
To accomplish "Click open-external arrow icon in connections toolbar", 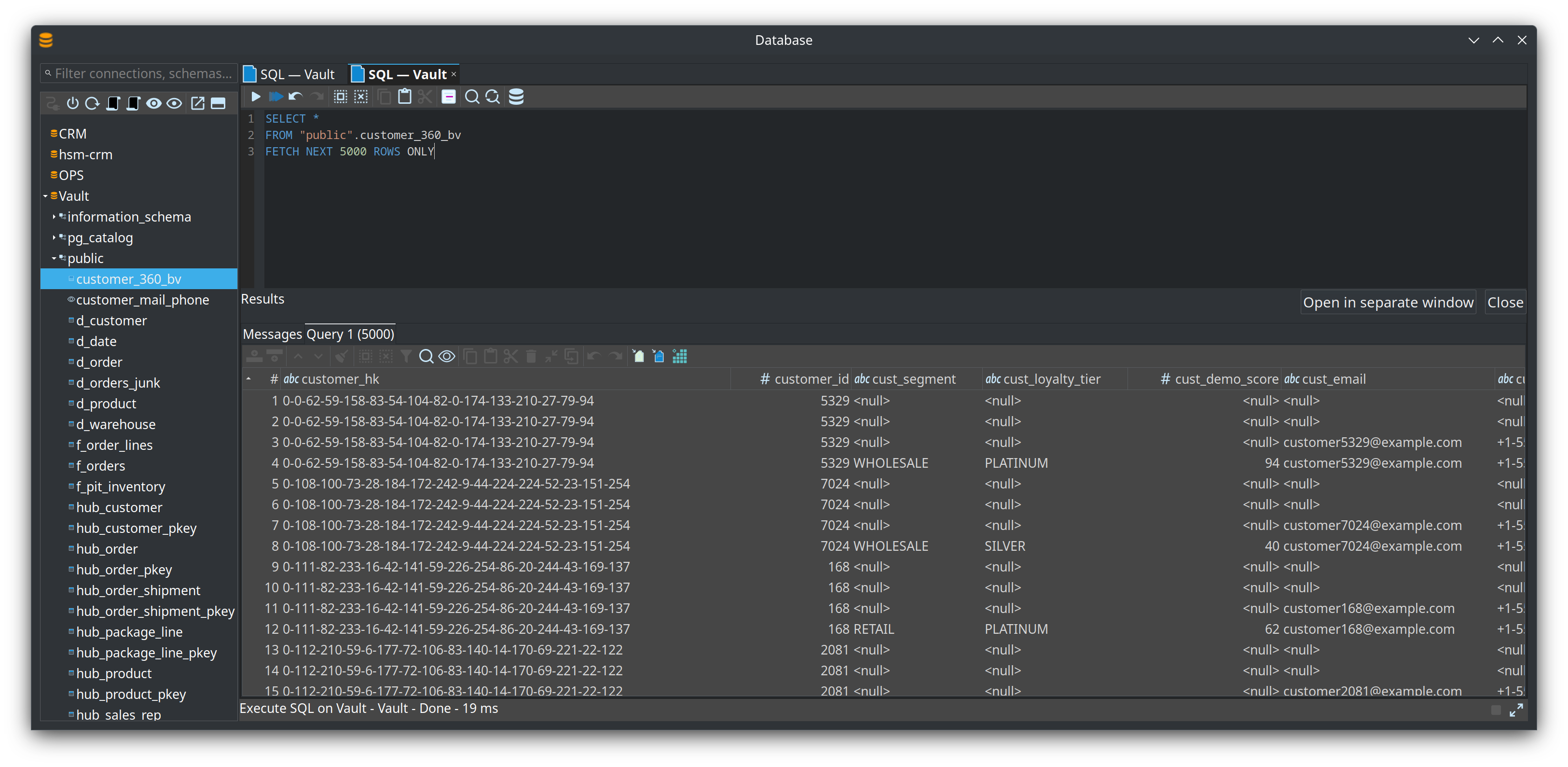I will pos(198,103).
